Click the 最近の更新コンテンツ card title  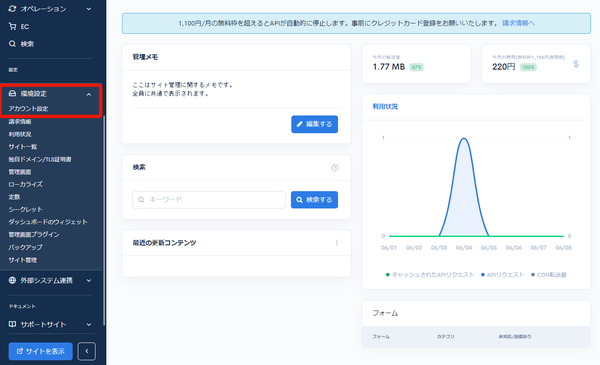click(x=164, y=243)
